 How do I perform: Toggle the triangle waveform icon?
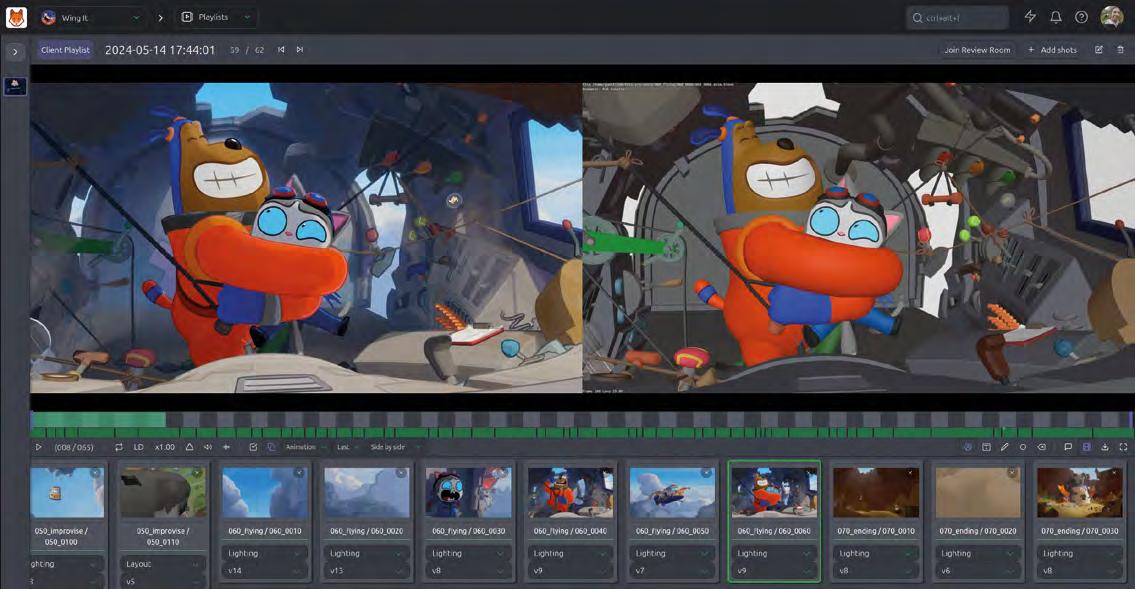[190, 447]
